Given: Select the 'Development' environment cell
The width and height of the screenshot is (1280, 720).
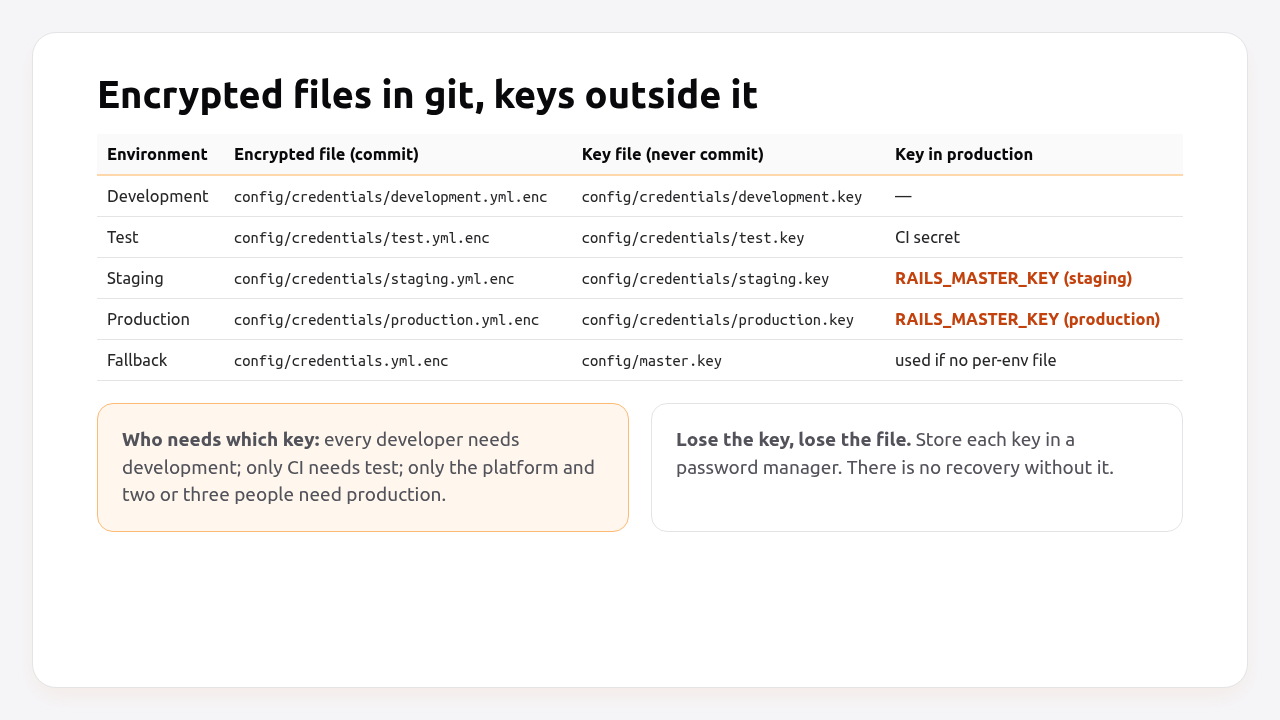Looking at the screenshot, I should [x=158, y=196].
